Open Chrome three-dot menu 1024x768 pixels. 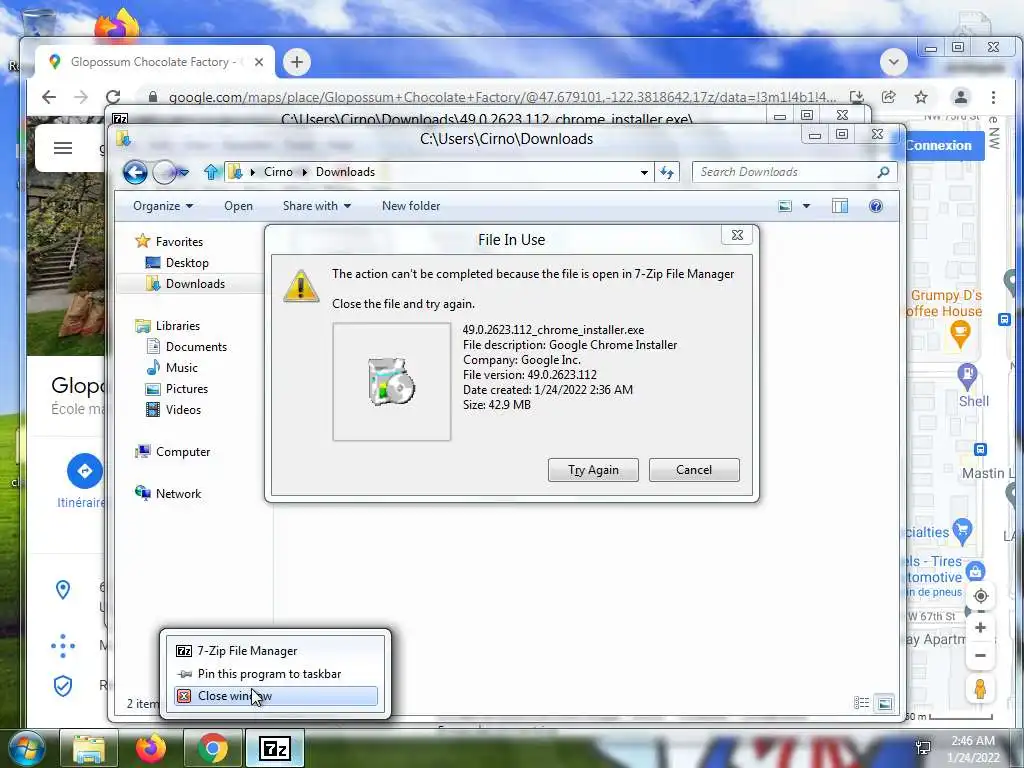coord(993,97)
